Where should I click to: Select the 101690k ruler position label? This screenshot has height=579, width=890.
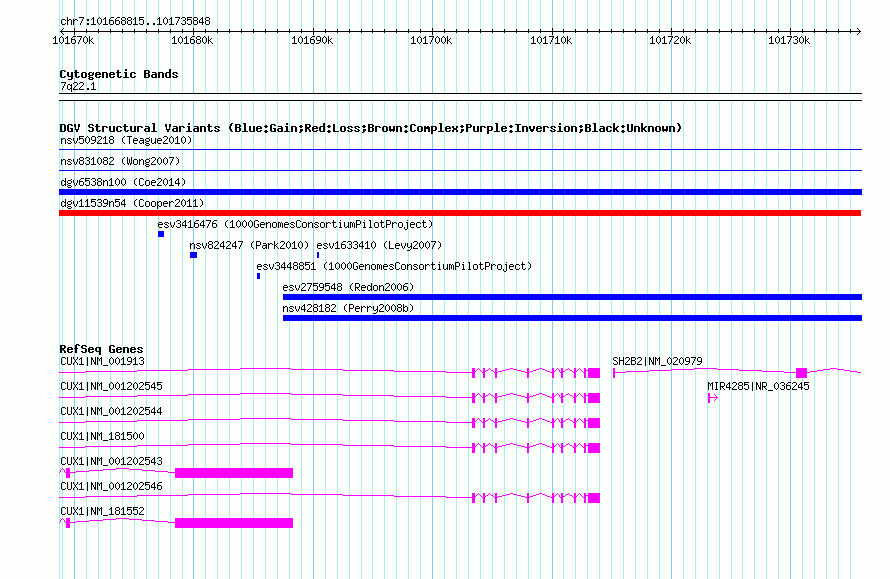(x=312, y=40)
